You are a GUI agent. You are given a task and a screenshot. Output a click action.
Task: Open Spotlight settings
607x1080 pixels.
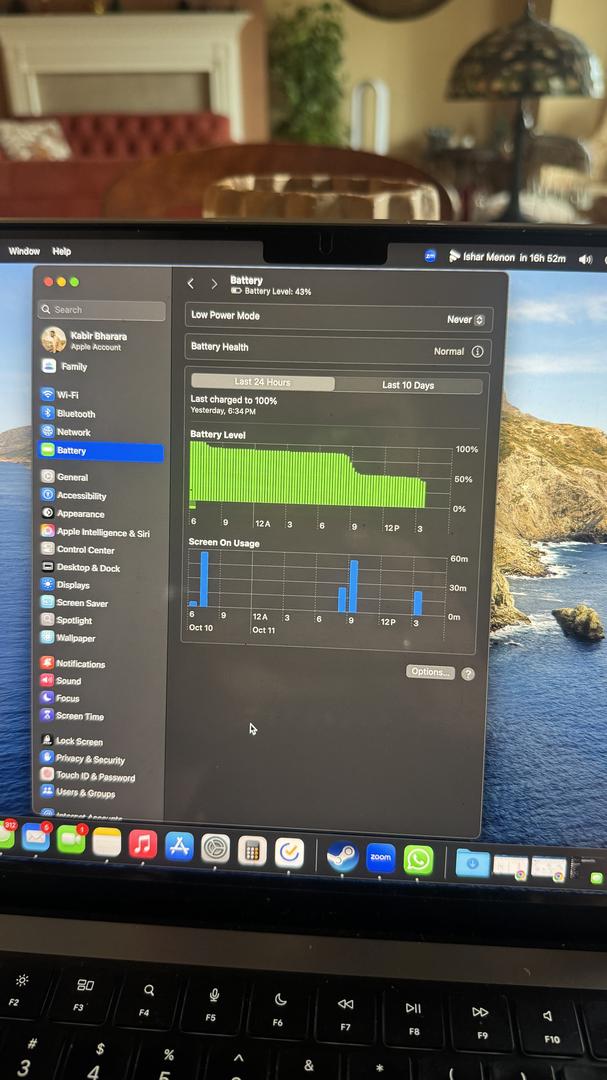[x=74, y=621]
